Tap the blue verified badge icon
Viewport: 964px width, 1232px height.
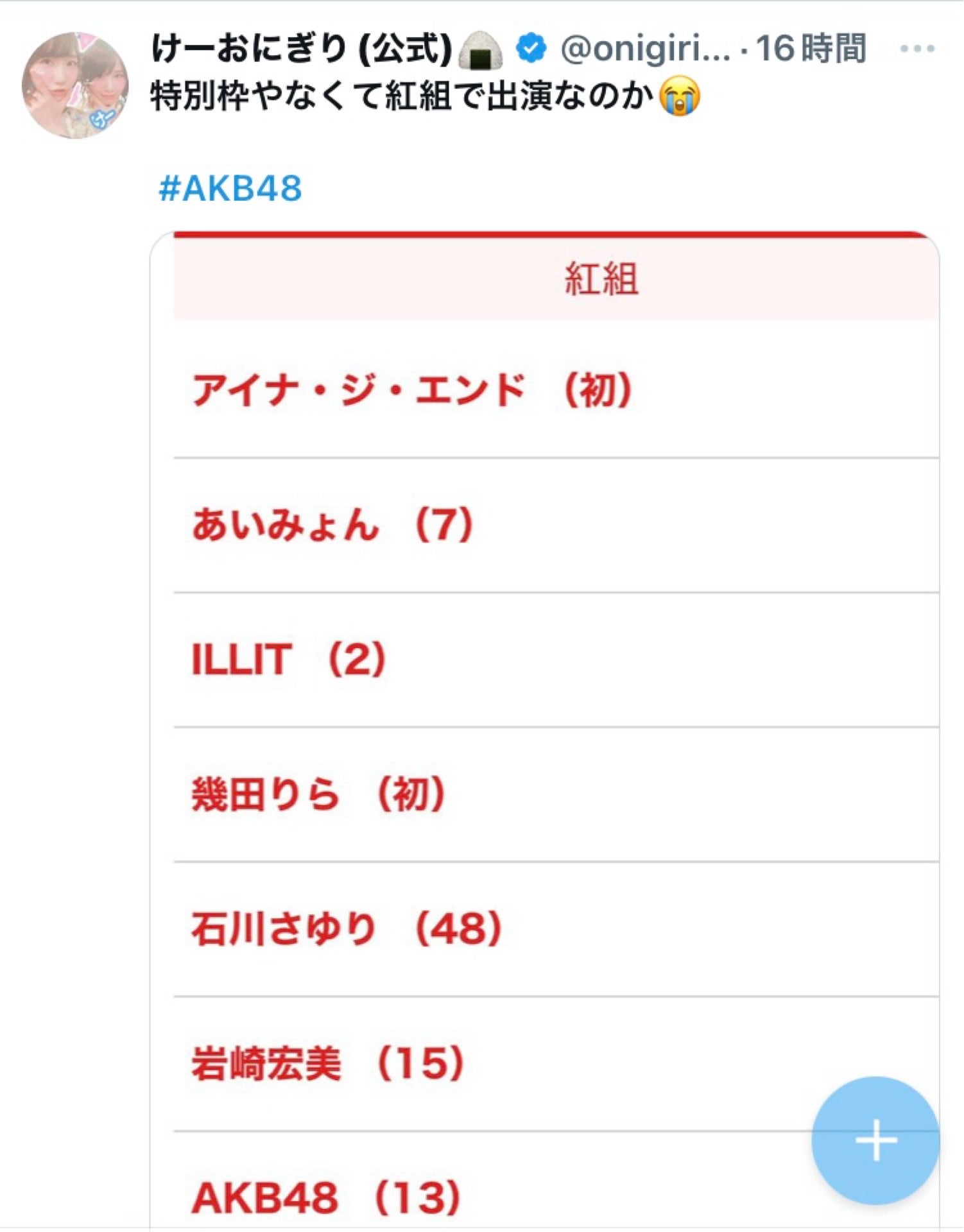click(531, 49)
